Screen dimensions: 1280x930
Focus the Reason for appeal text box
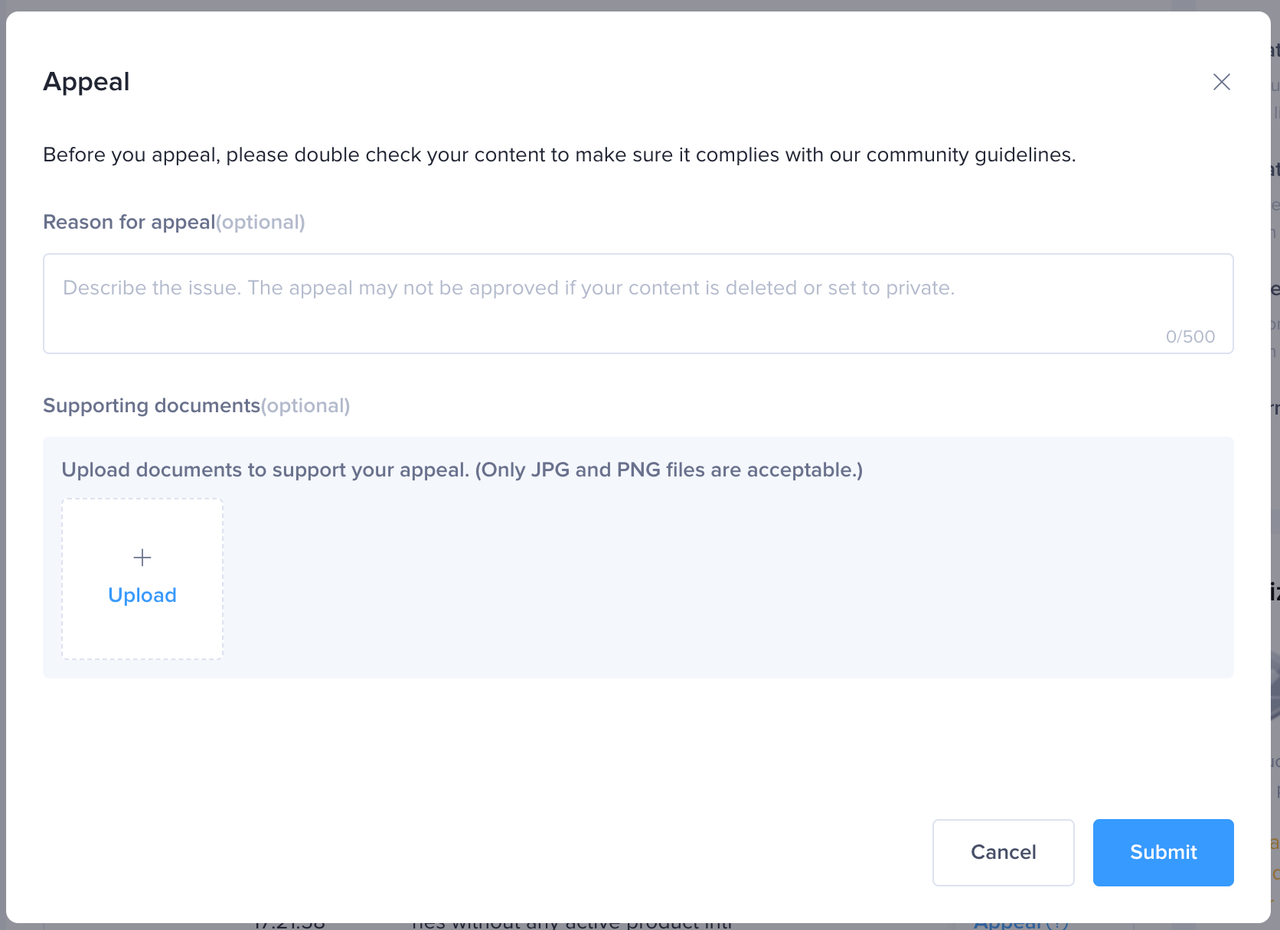638,310
